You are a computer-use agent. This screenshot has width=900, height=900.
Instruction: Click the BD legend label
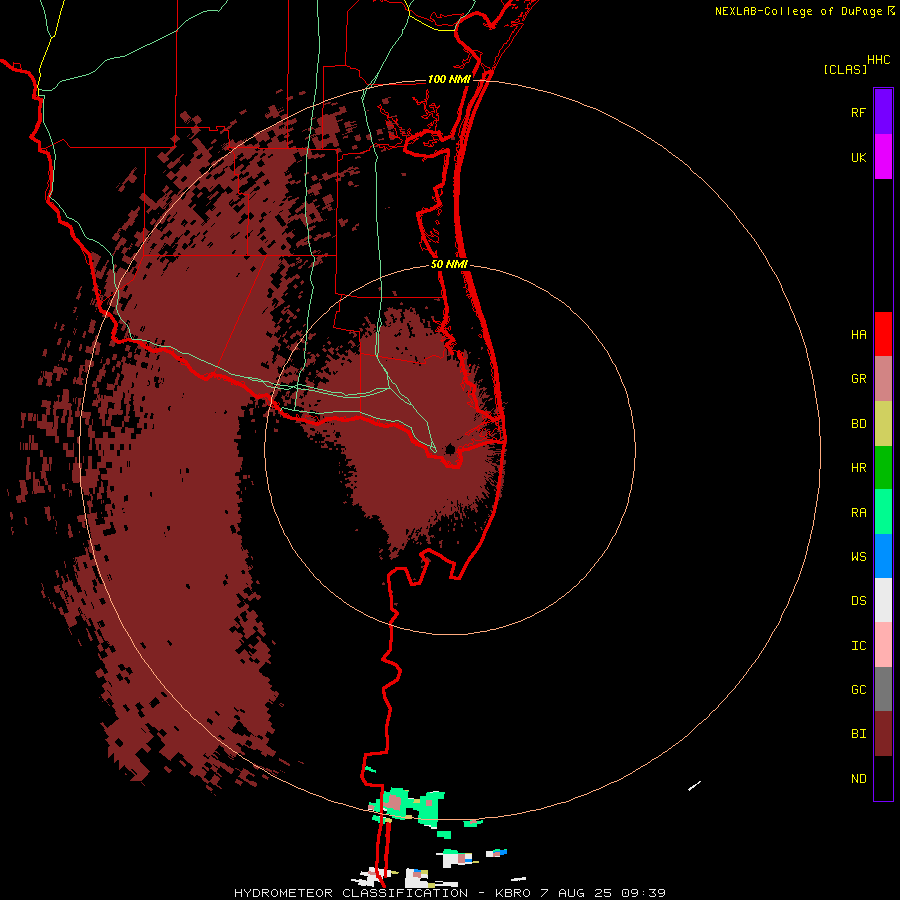click(x=858, y=424)
